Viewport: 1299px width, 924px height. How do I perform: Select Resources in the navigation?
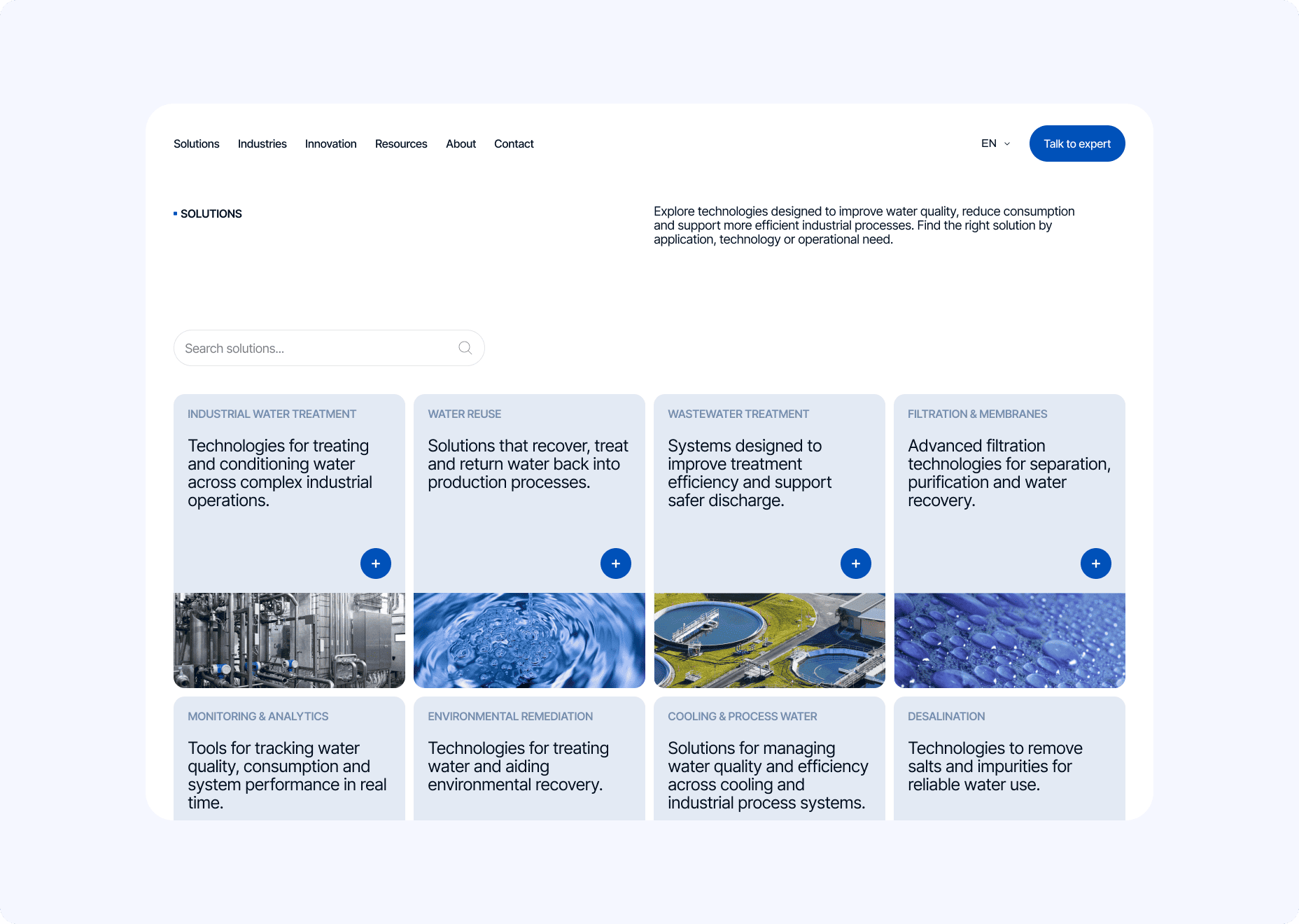point(401,143)
